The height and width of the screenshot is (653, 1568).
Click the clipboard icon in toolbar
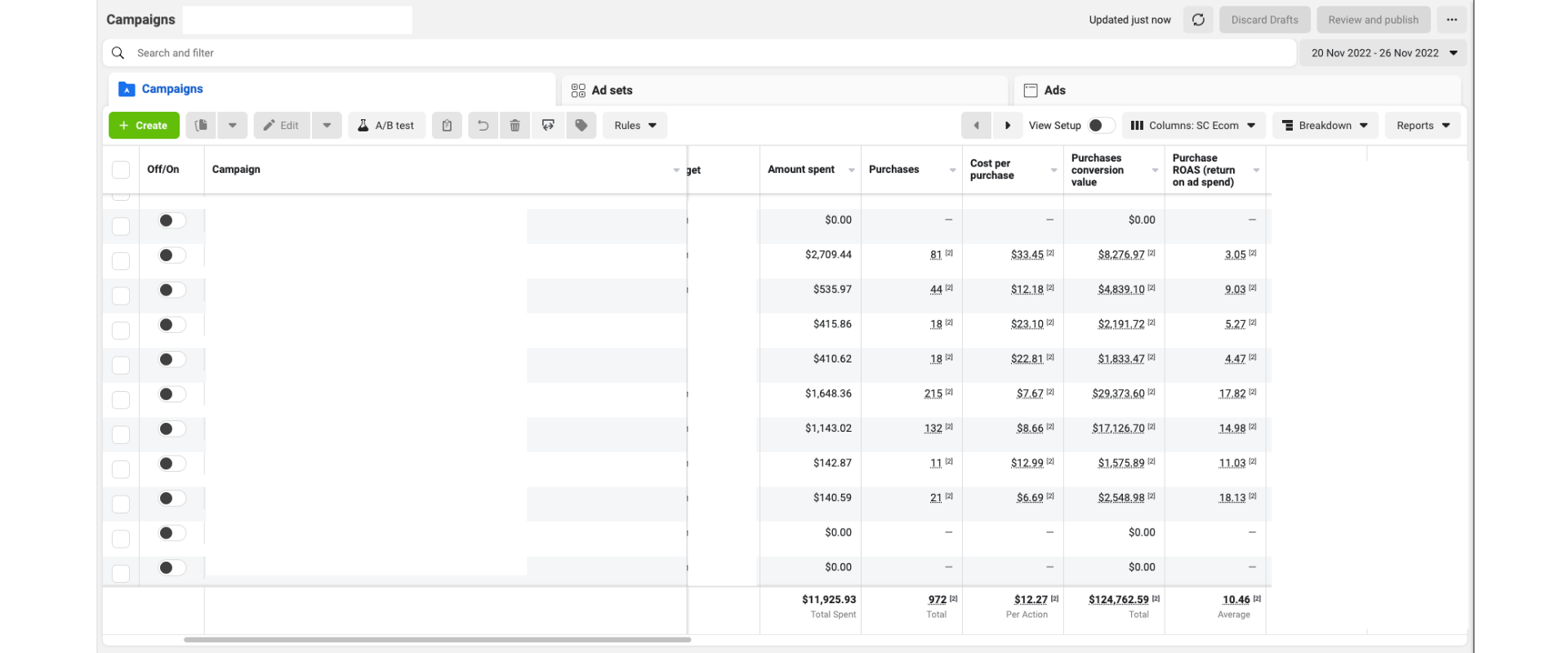(447, 125)
